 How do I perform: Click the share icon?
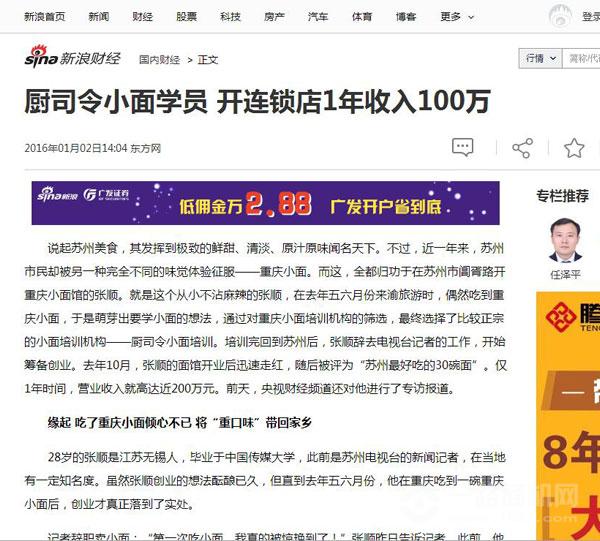(521, 148)
